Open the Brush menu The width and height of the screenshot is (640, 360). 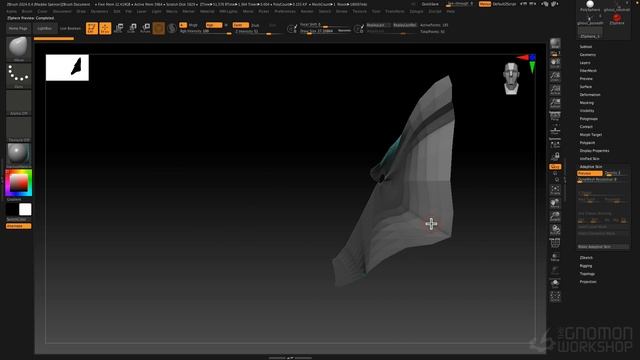[27, 11]
